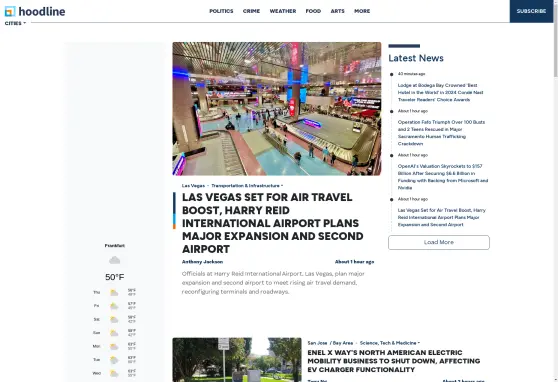Expand the Science, Tech & Medicine category tag
The height and width of the screenshot is (382, 558).
(390, 343)
